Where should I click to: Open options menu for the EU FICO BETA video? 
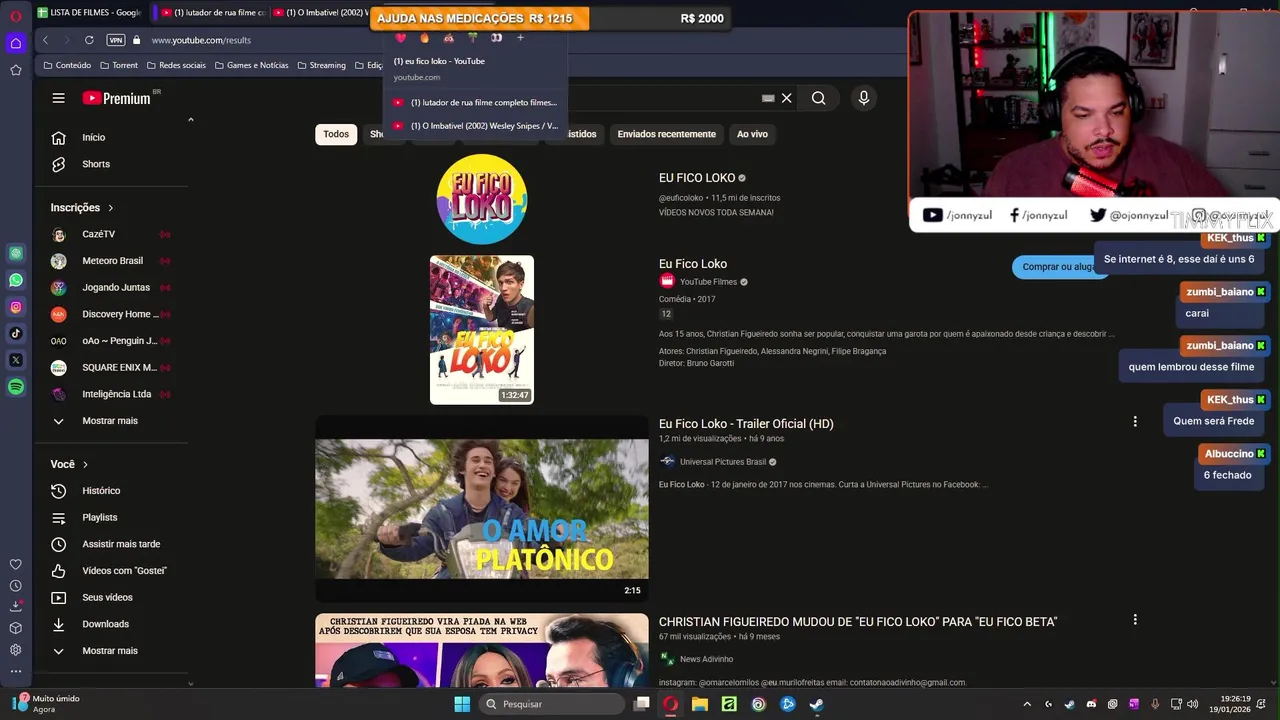1135,620
